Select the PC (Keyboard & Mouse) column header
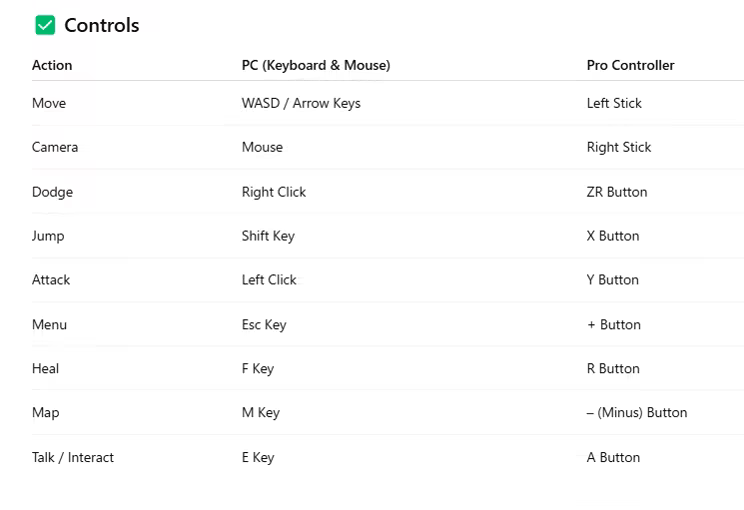 316,65
